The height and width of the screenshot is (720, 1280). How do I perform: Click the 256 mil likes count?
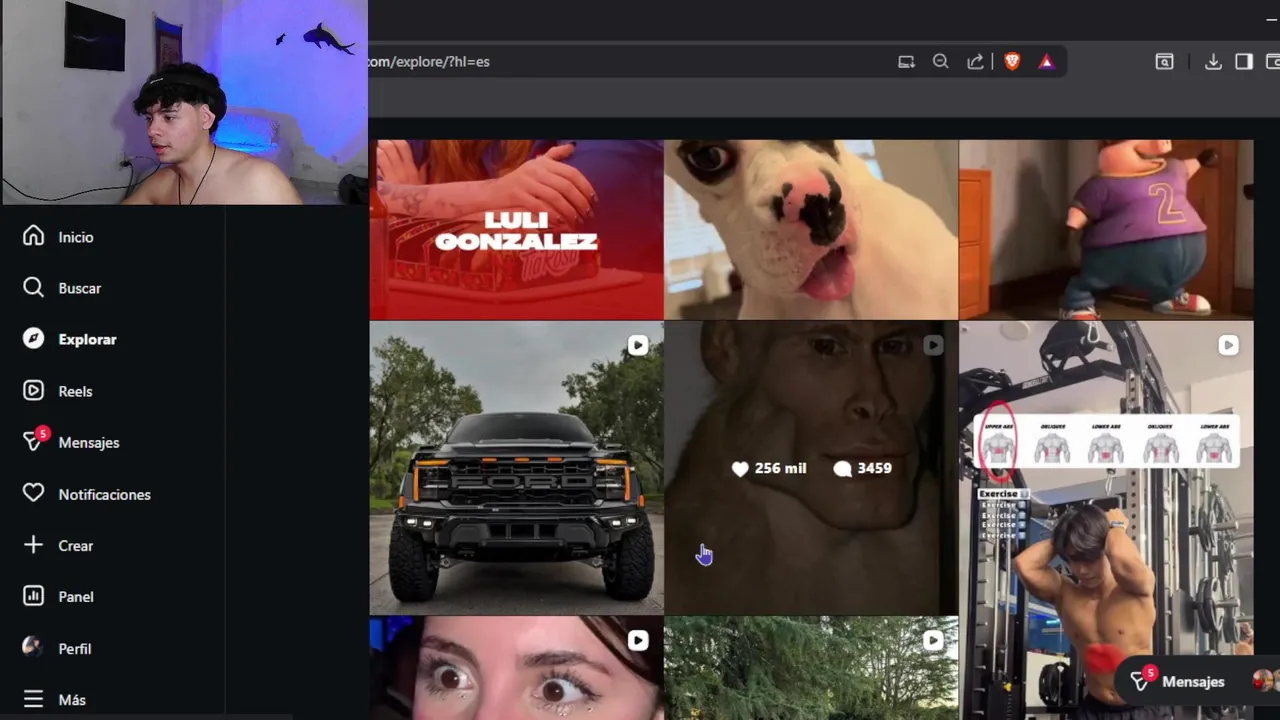tap(769, 468)
